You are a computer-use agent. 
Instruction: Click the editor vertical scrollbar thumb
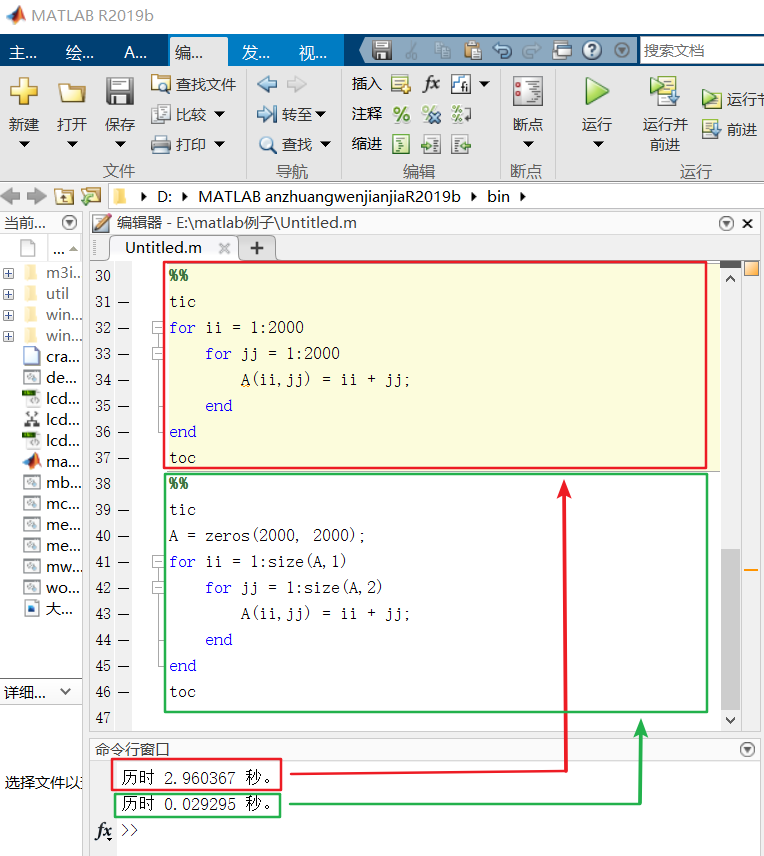click(x=730, y=629)
